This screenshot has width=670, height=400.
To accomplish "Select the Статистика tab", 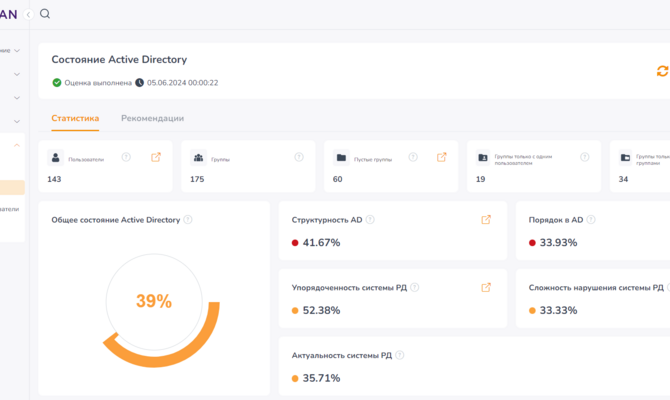I will pyautogui.click(x=75, y=118).
